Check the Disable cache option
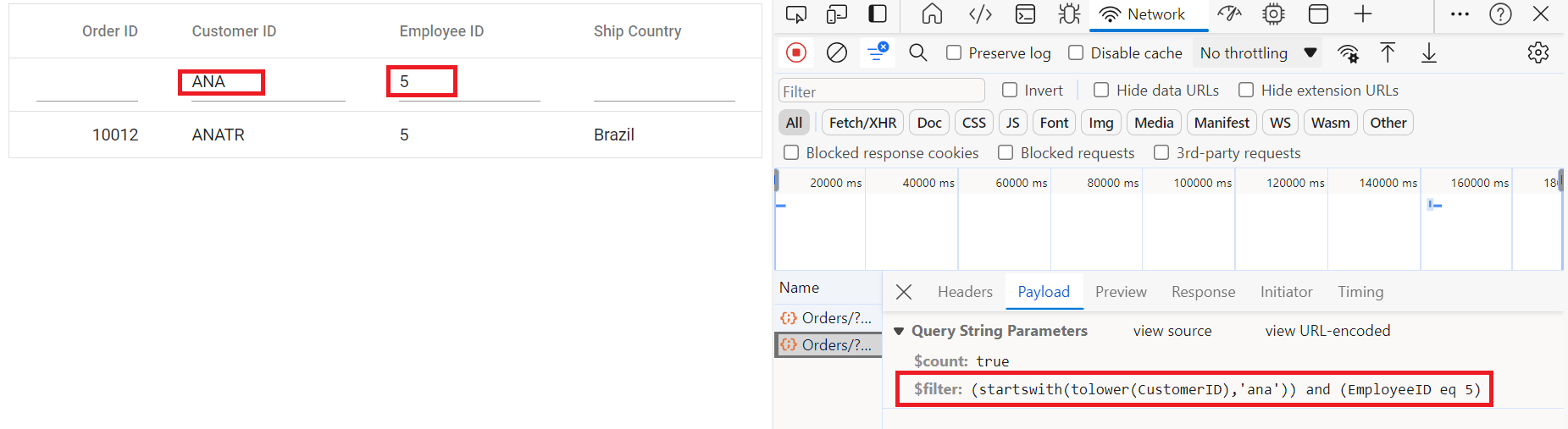Viewport: 1568px width, 429px height. tap(1076, 52)
